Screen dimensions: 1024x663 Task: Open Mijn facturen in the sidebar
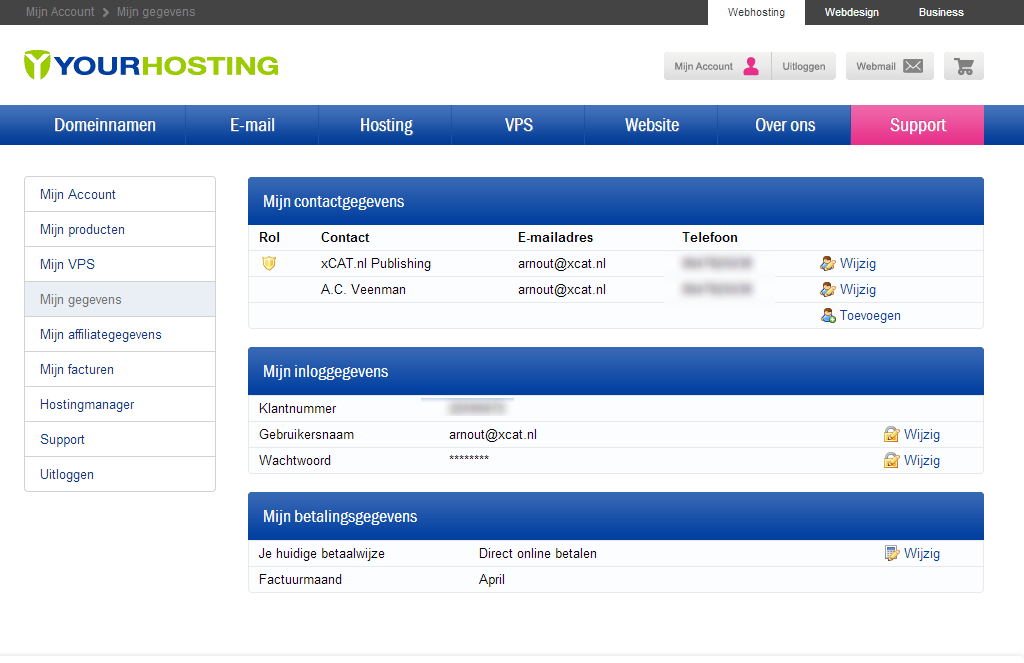[77, 370]
